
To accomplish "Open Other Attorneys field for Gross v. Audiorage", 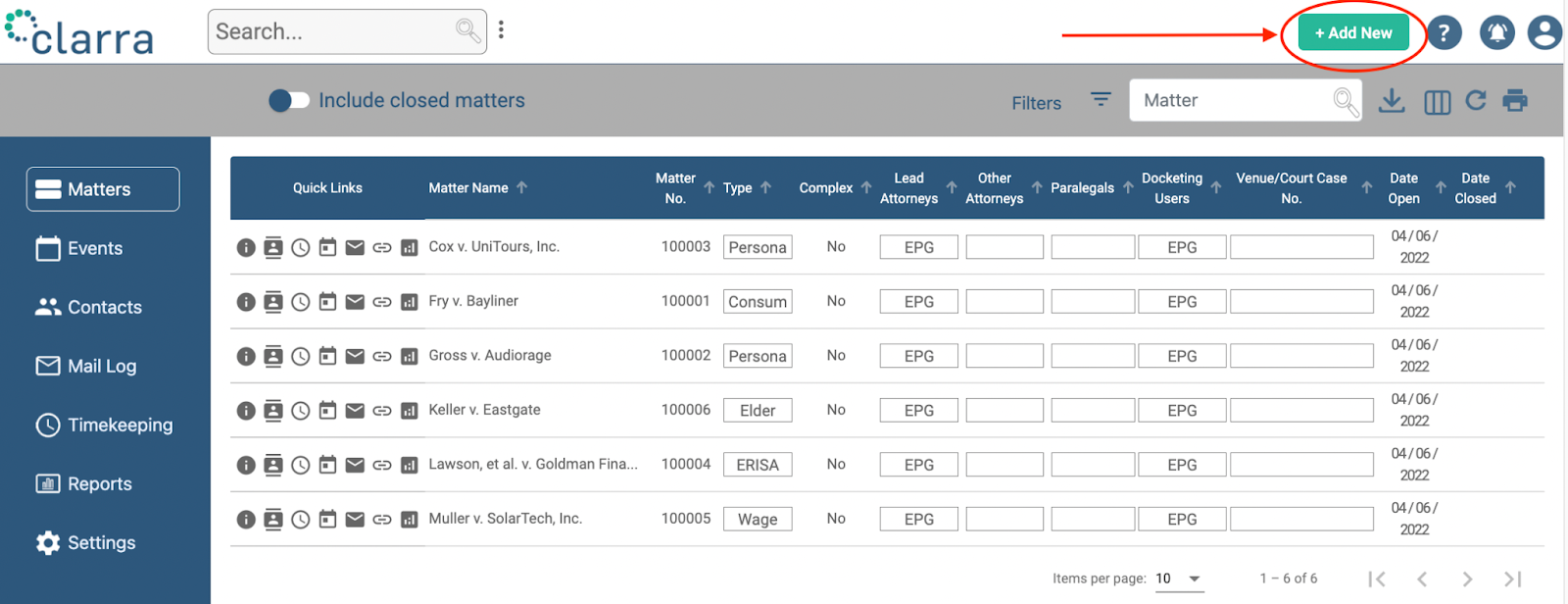I will click(1004, 356).
